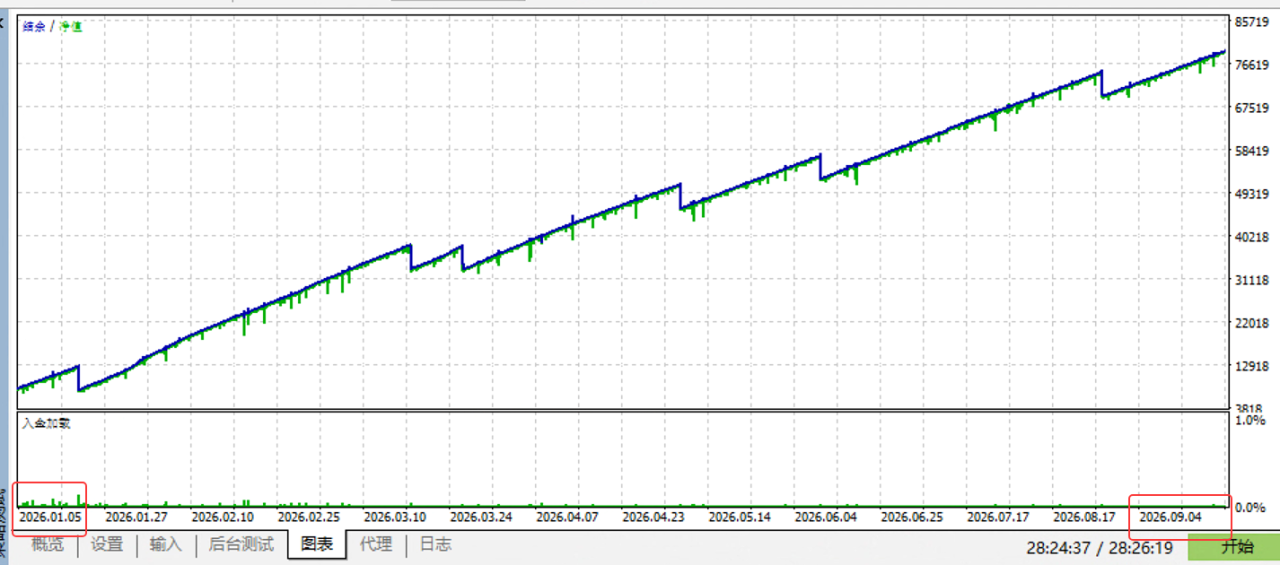Click the date label 2026.01.27
This screenshot has width=1280, height=565.
tap(136, 517)
